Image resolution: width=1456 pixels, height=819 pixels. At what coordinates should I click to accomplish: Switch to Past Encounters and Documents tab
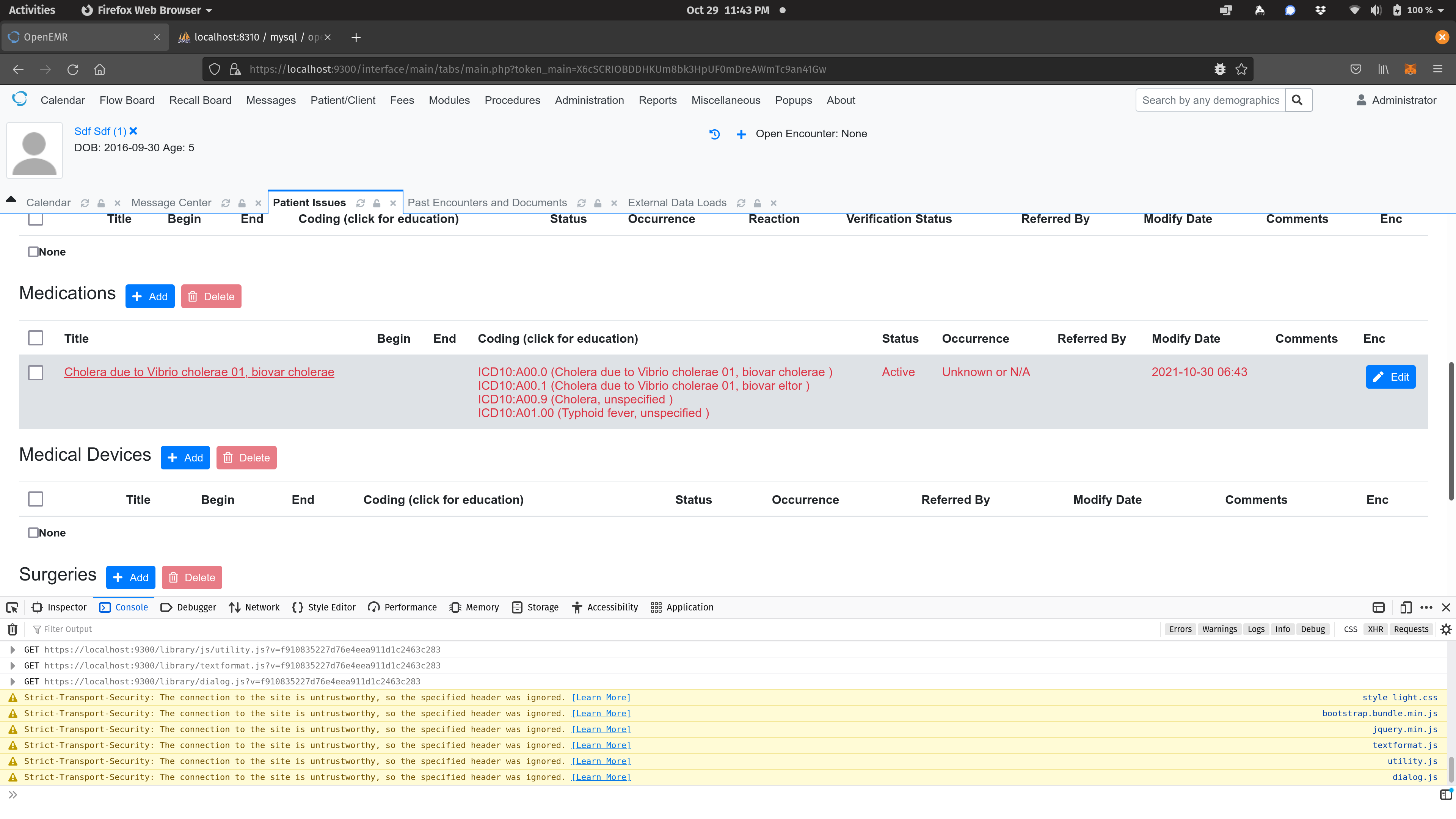click(x=487, y=202)
